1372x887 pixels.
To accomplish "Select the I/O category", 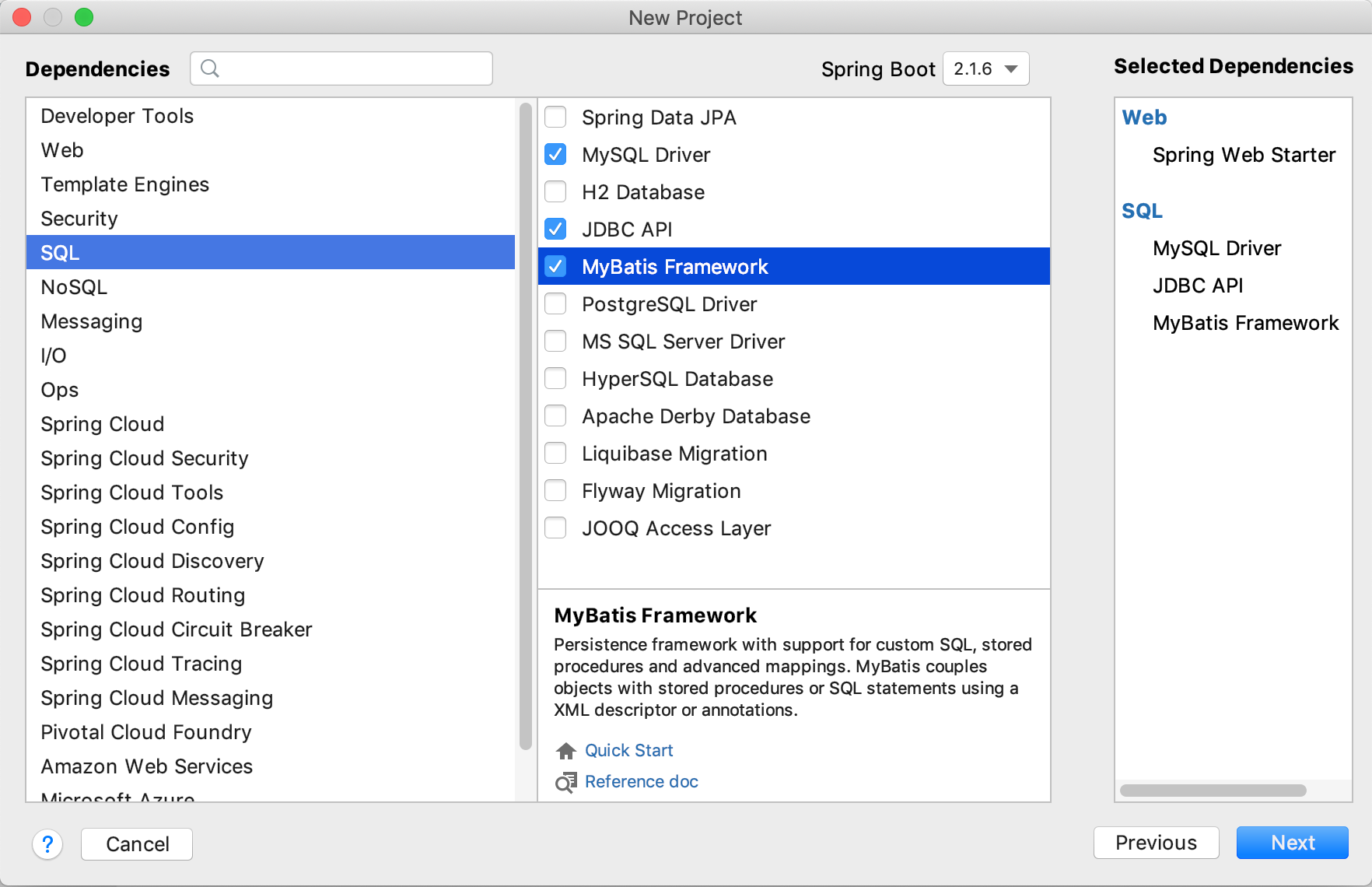I will coord(271,356).
